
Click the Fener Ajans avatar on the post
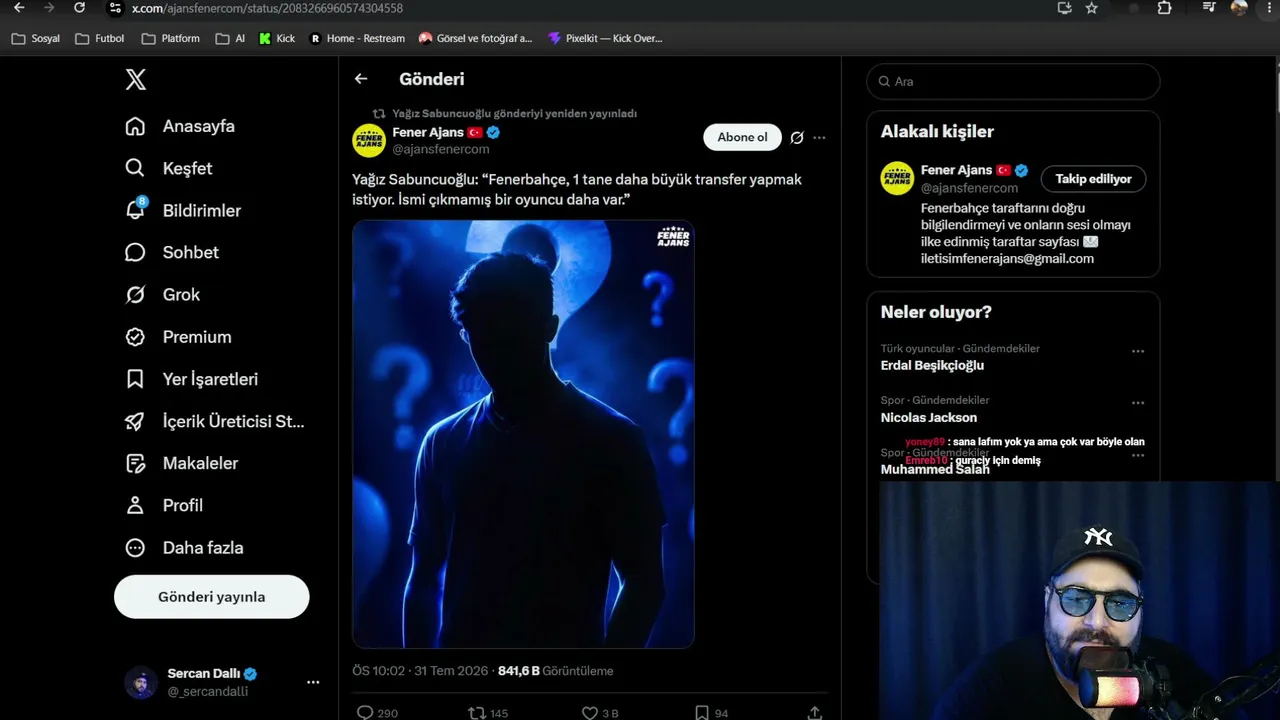(x=369, y=140)
